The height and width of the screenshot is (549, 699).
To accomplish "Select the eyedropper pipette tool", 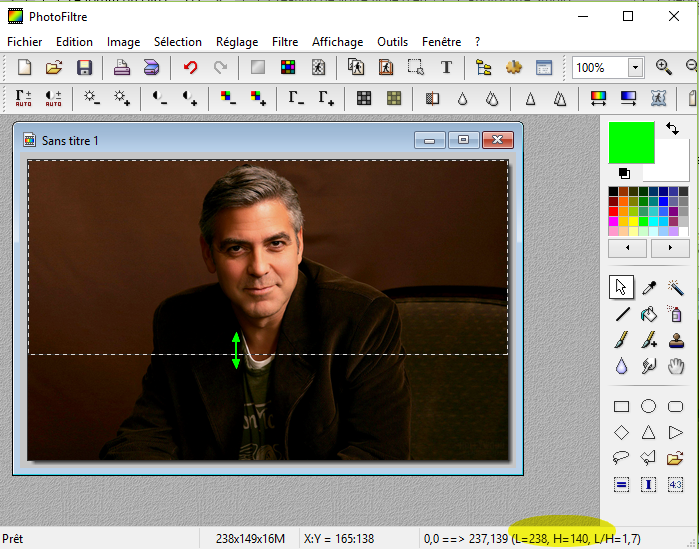I will 649,287.
